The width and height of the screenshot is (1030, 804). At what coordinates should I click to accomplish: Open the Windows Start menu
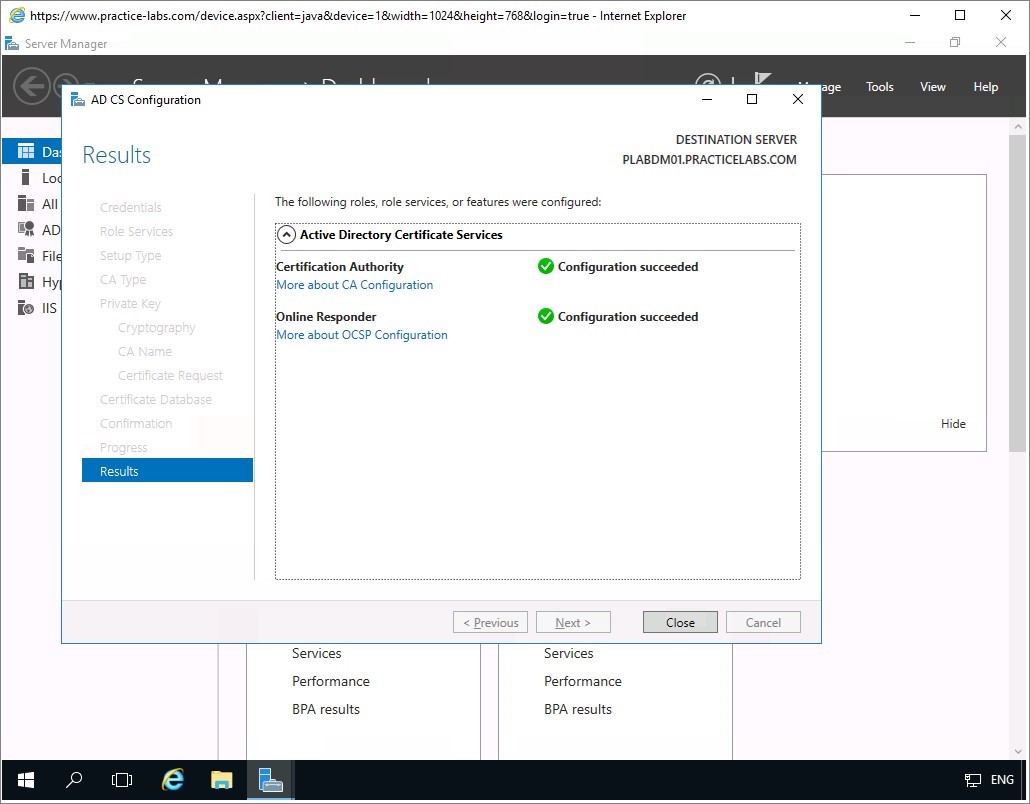tap(26, 780)
